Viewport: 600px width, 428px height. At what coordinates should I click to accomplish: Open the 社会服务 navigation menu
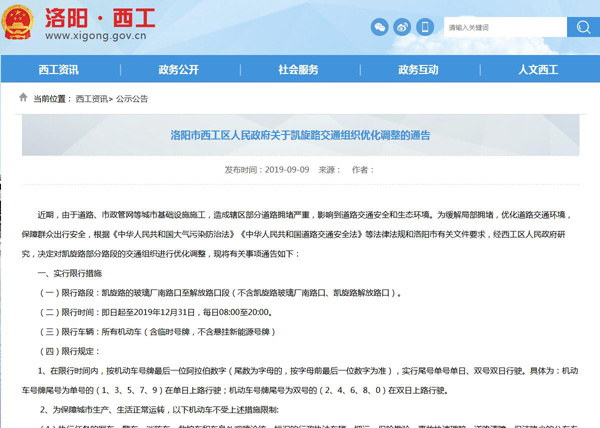298,70
